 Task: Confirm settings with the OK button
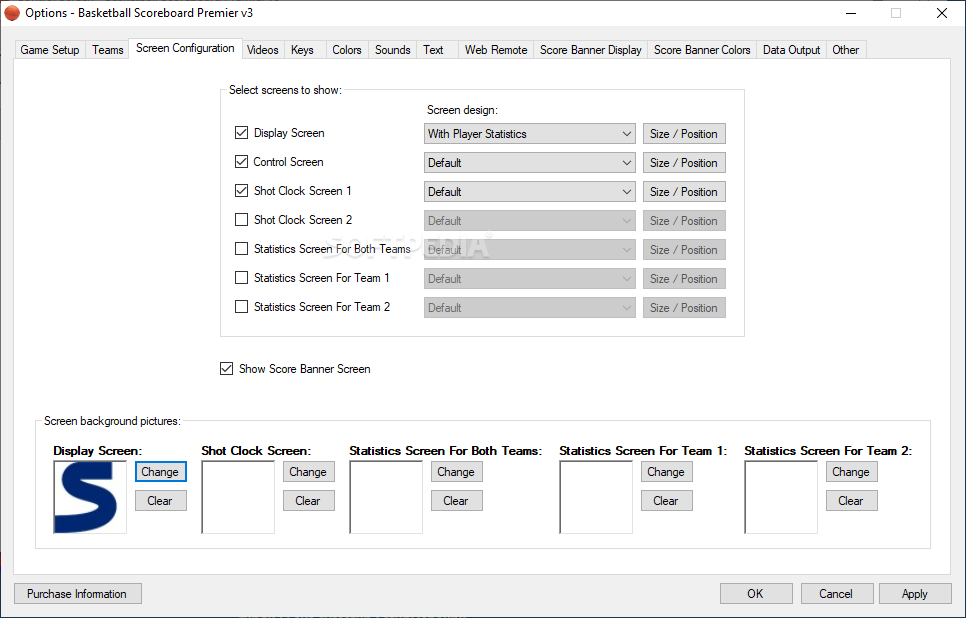(x=756, y=593)
